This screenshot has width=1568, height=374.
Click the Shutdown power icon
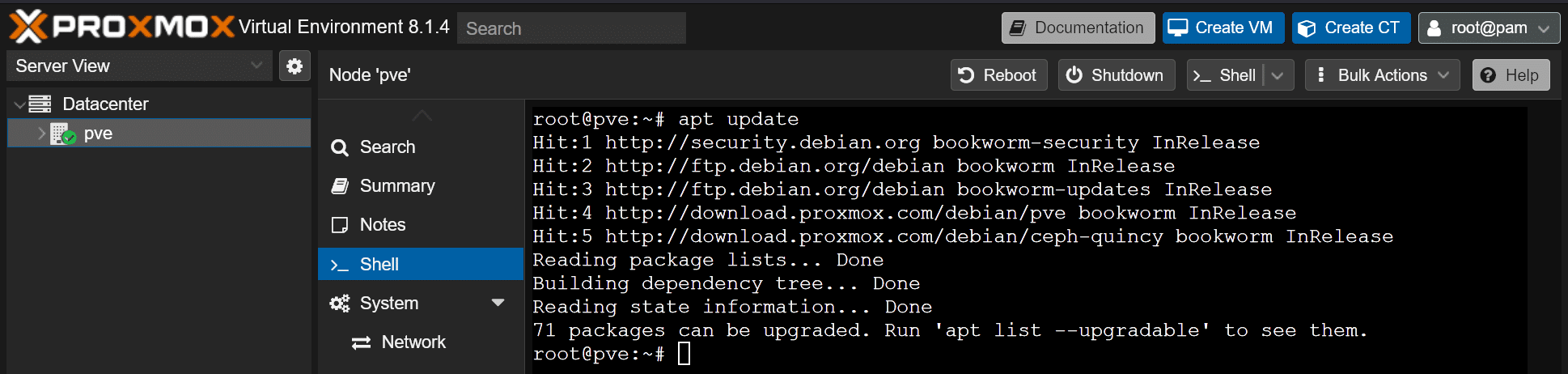tap(1074, 75)
